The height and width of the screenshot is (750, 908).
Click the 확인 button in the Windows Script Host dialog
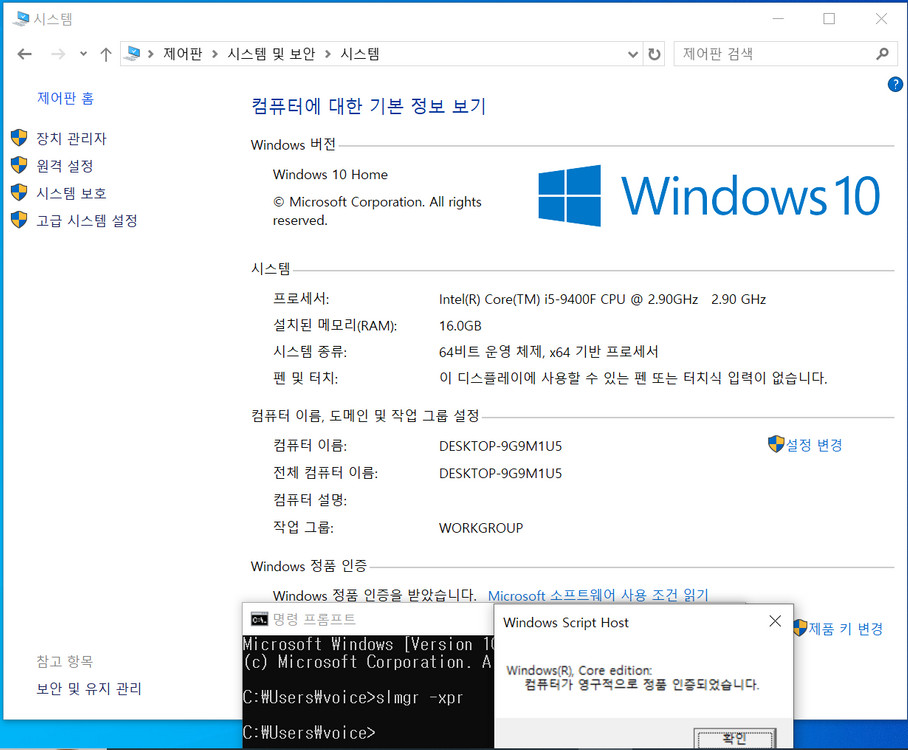click(735, 740)
